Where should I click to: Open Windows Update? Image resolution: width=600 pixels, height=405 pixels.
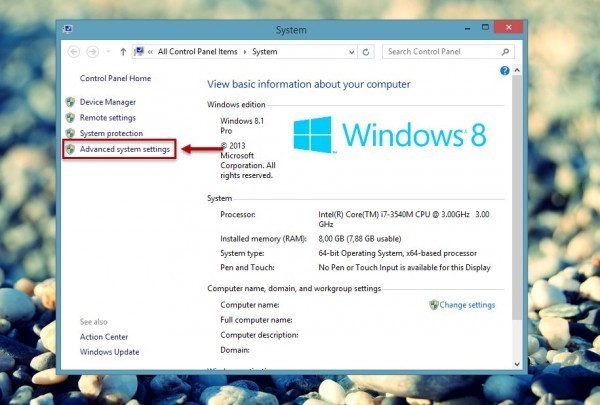109,352
